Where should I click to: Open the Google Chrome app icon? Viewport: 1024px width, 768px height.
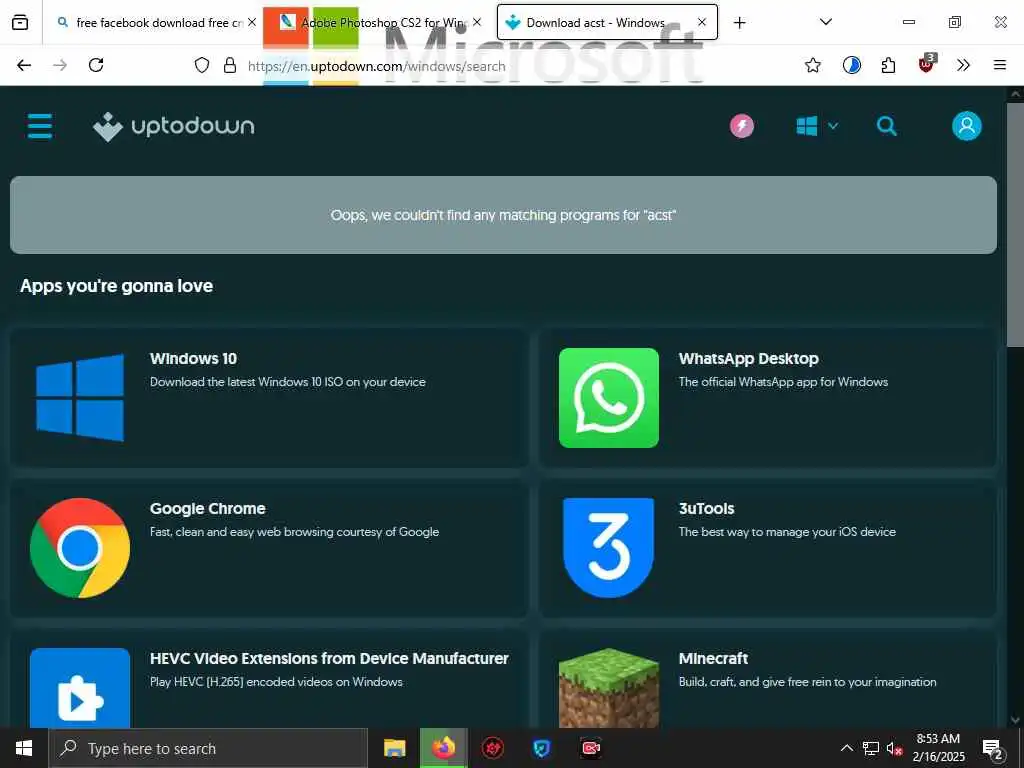pyautogui.click(x=80, y=548)
